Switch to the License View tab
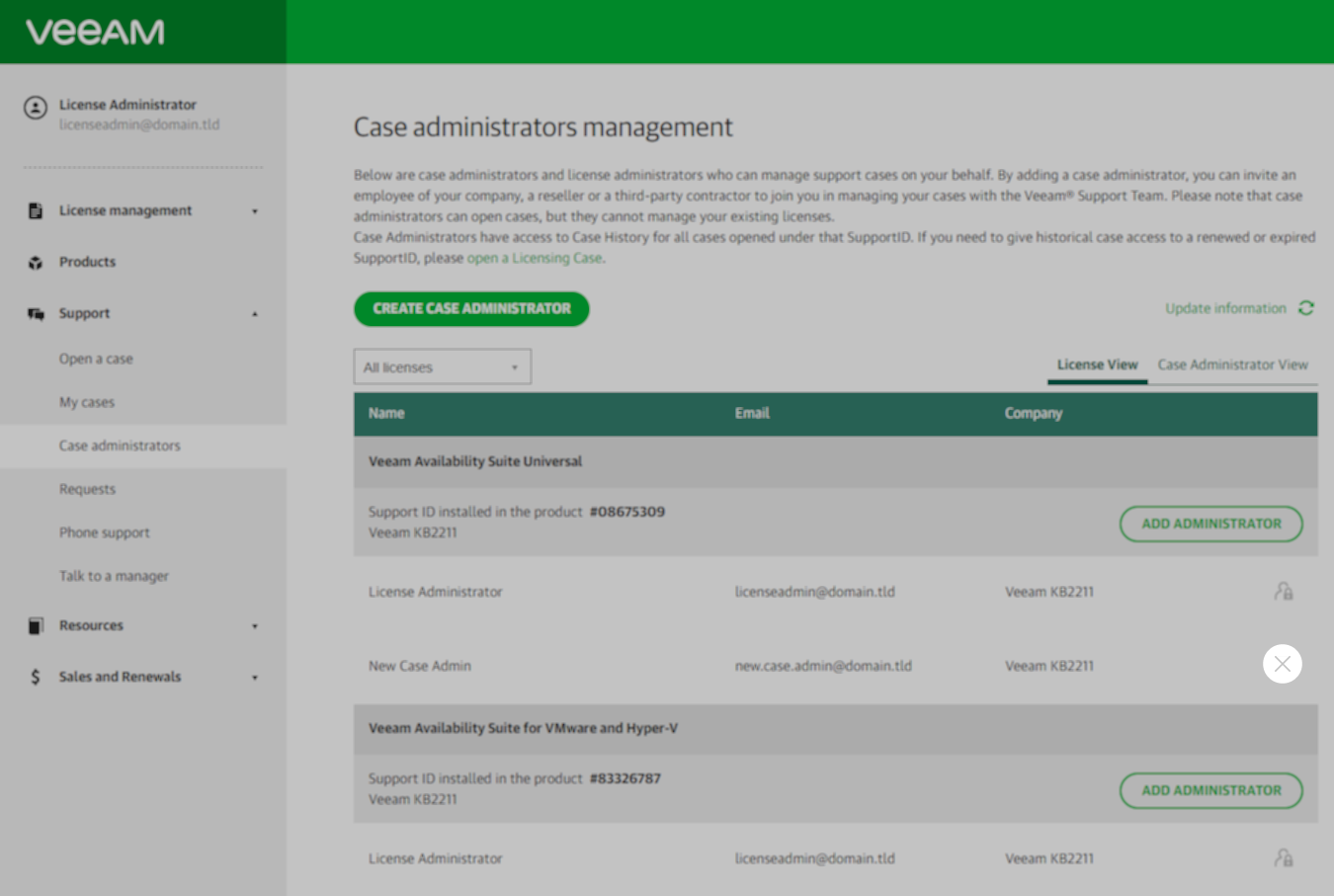 click(1097, 365)
